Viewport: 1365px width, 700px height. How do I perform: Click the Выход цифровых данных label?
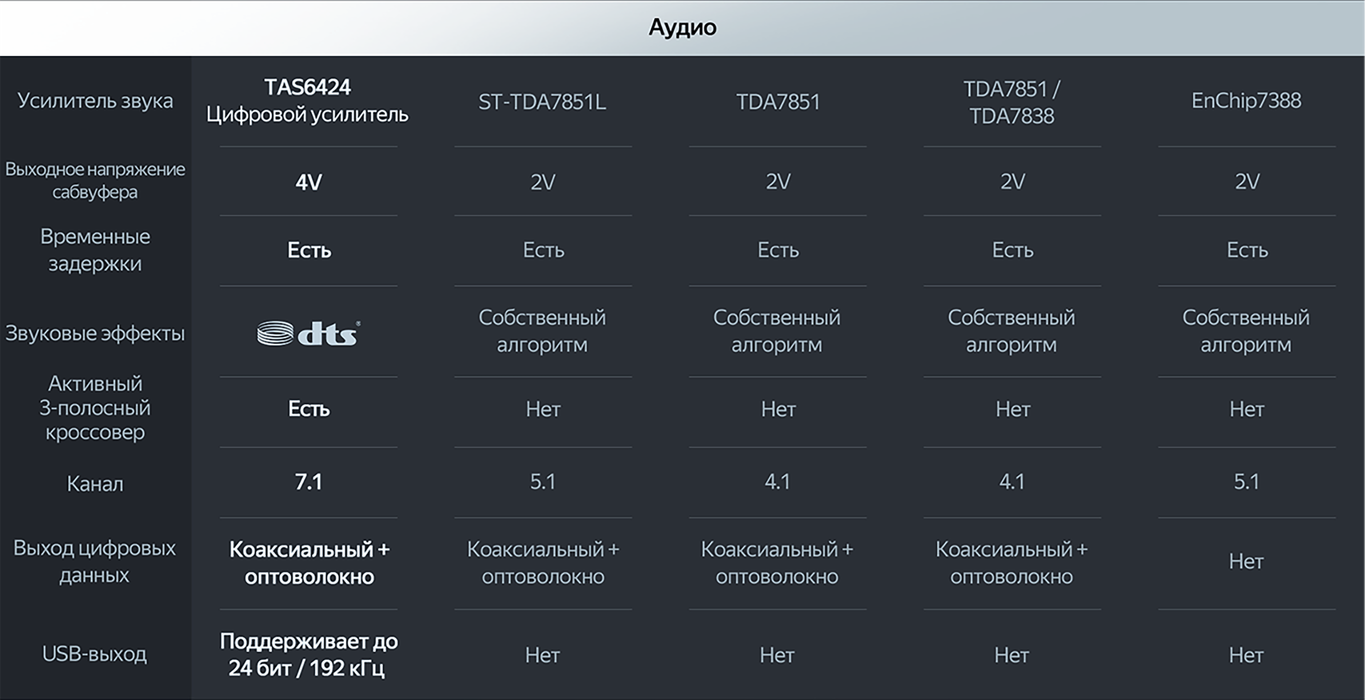[x=95, y=561]
